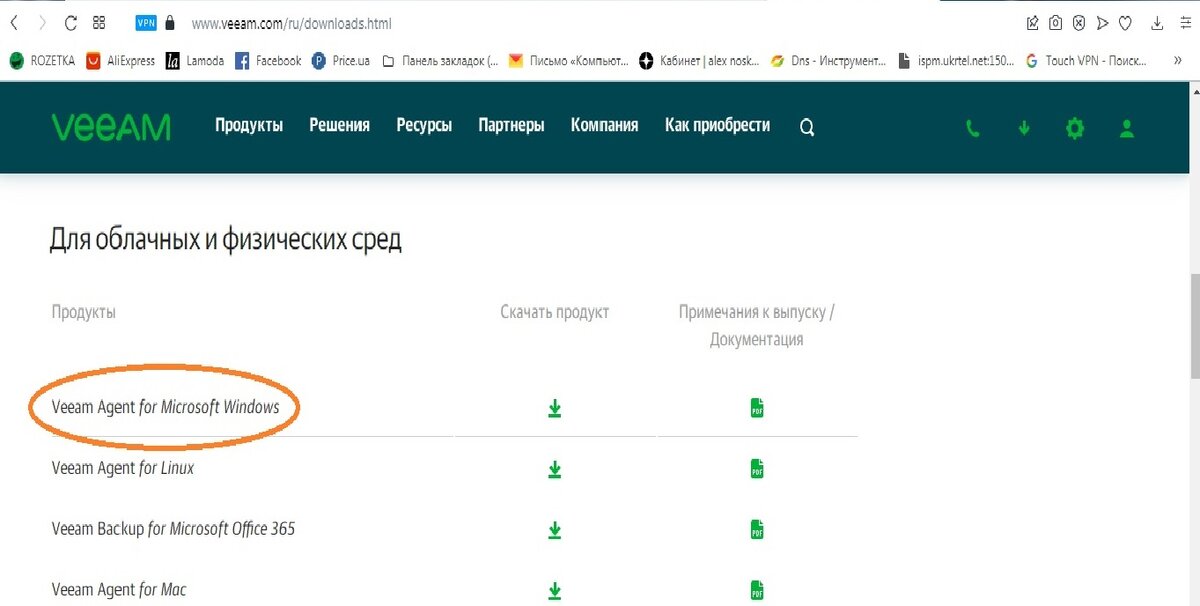Screen dimensions: 1200x606
Task: Open the edit/share page icon in address bar
Action: point(1033,22)
